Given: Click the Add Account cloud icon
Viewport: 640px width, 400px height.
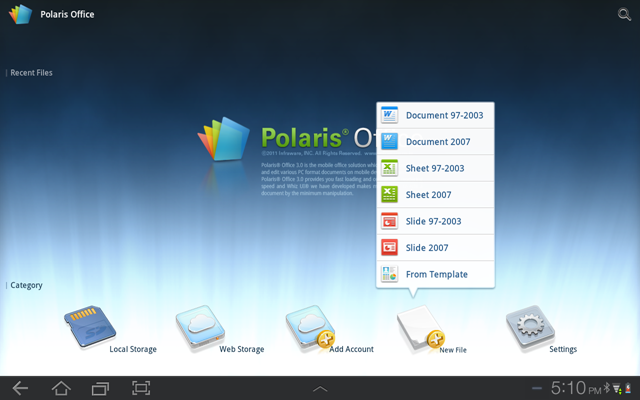Looking at the screenshot, I should pyautogui.click(x=310, y=327).
